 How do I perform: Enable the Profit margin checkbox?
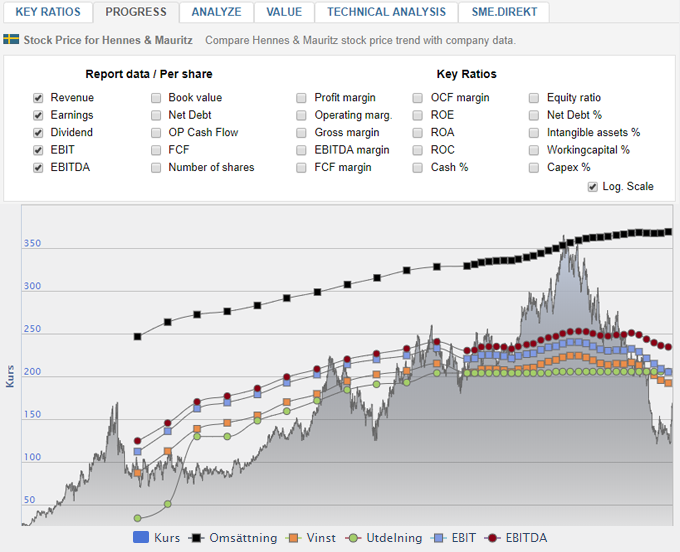[x=301, y=98]
